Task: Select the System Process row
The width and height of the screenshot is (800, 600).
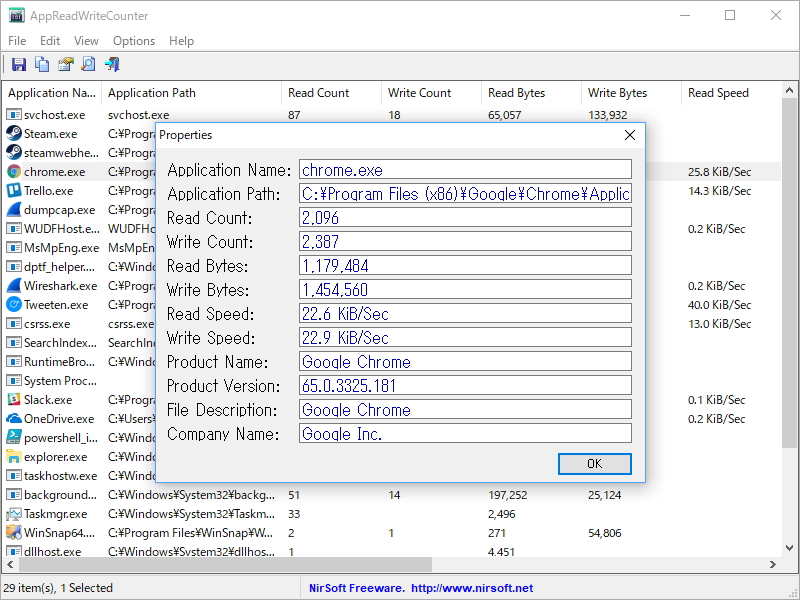Action: 79,381
